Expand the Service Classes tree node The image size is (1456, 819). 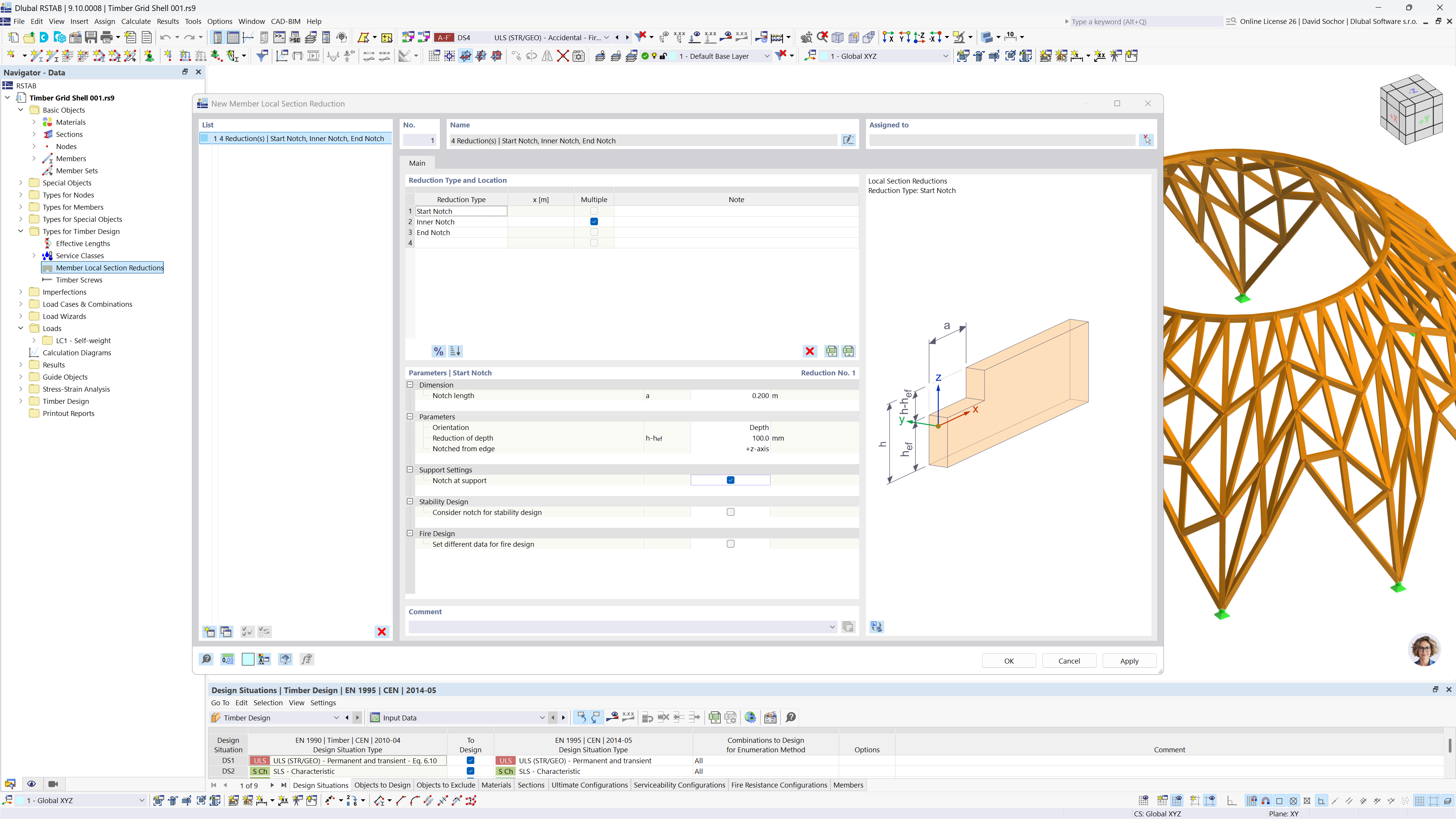pyautogui.click(x=35, y=256)
